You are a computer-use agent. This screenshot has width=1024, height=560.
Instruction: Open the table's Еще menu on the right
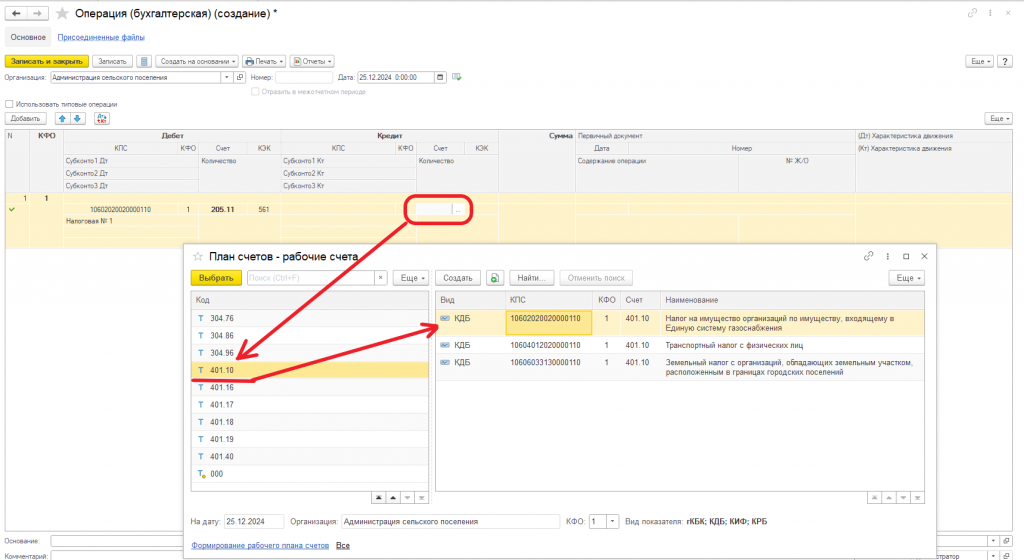coord(999,118)
